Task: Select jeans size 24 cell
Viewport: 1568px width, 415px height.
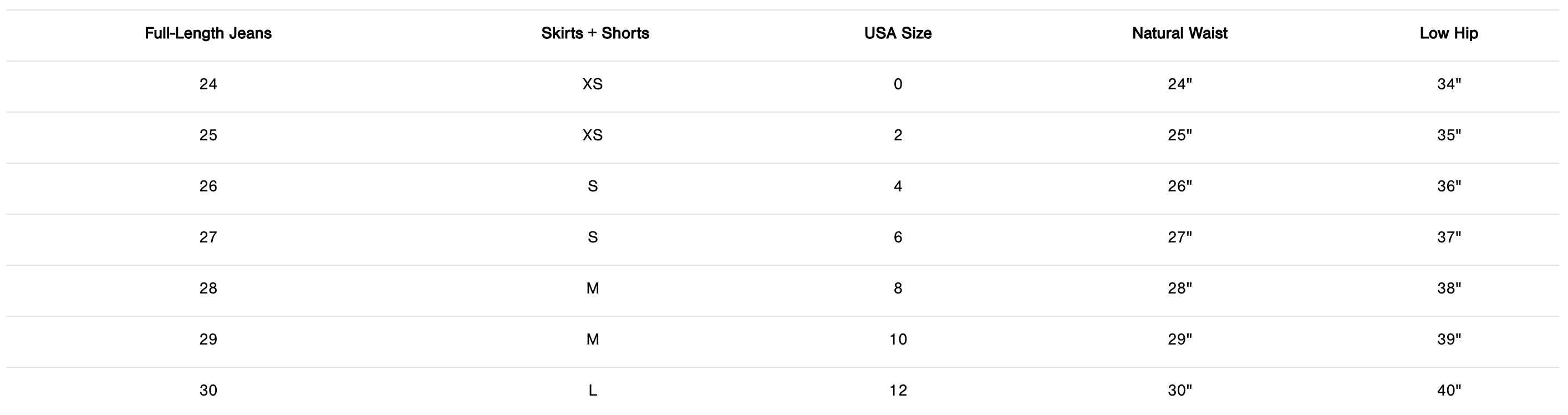Action: coord(208,84)
